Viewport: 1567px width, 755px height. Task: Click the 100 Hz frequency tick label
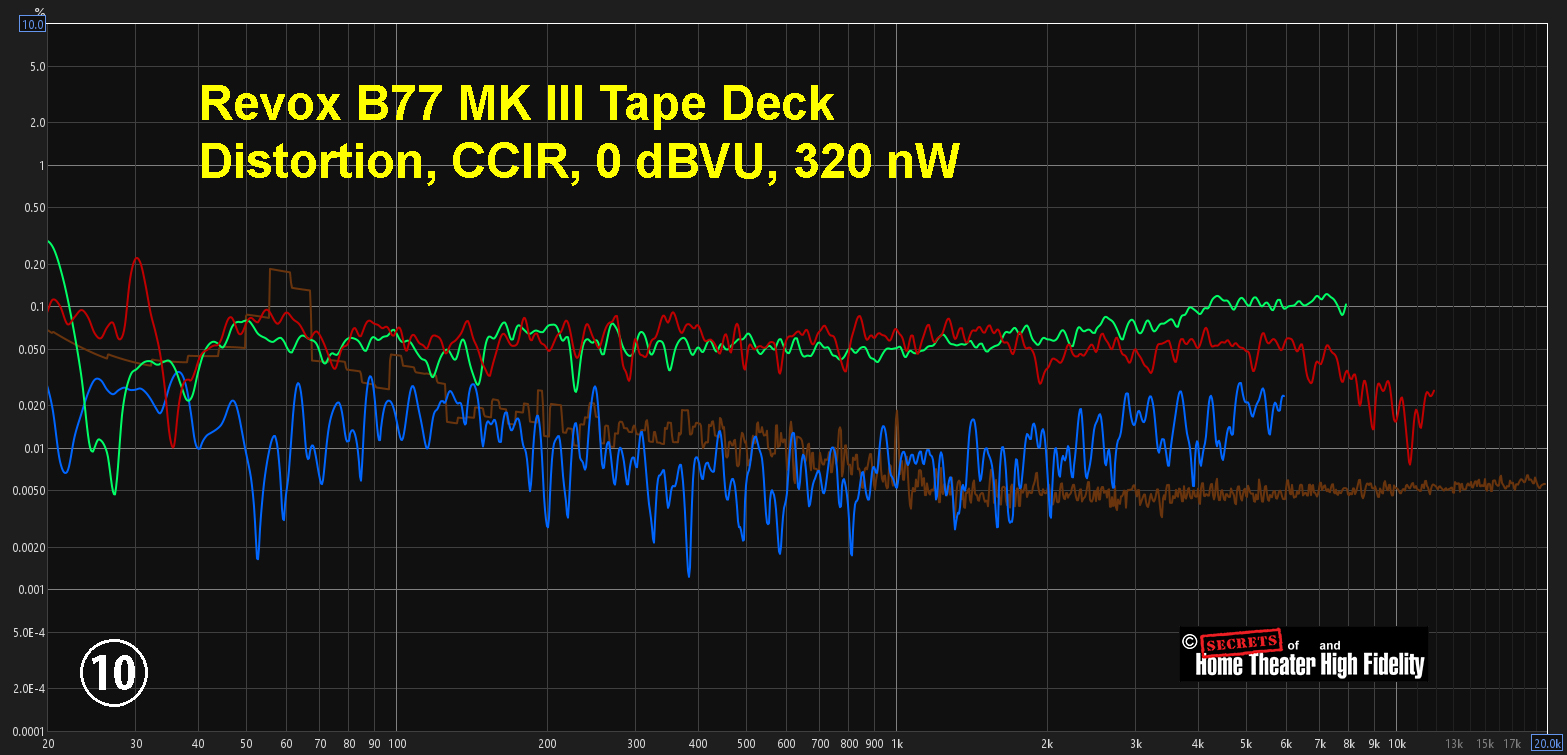(x=397, y=744)
